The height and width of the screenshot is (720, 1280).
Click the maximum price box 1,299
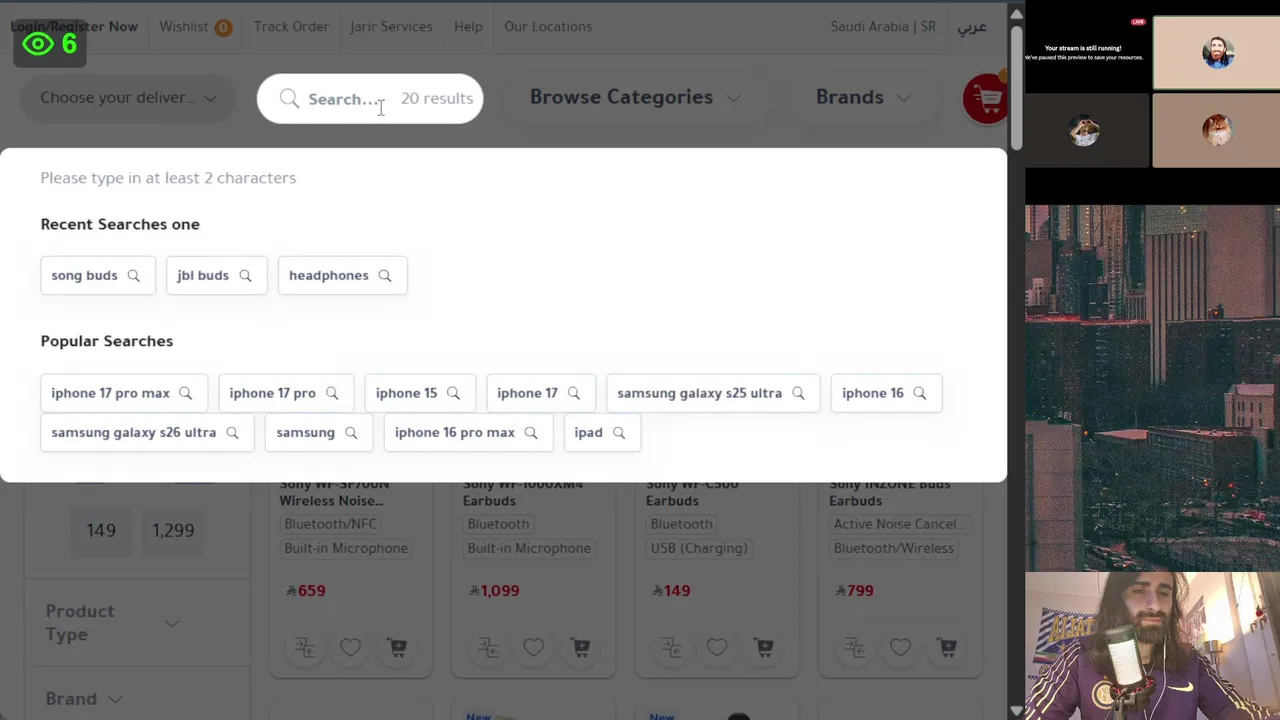[173, 530]
